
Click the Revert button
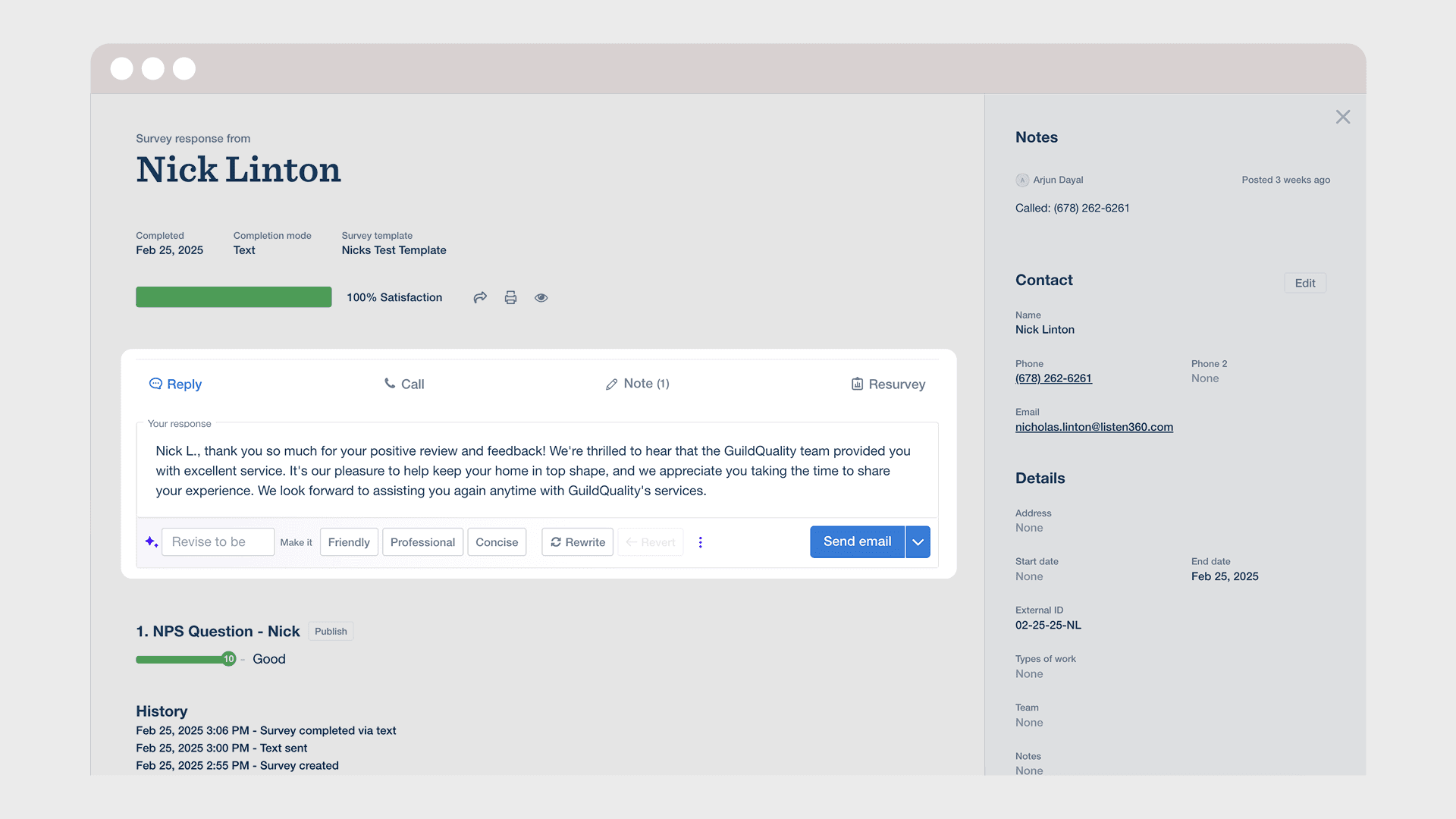point(650,542)
